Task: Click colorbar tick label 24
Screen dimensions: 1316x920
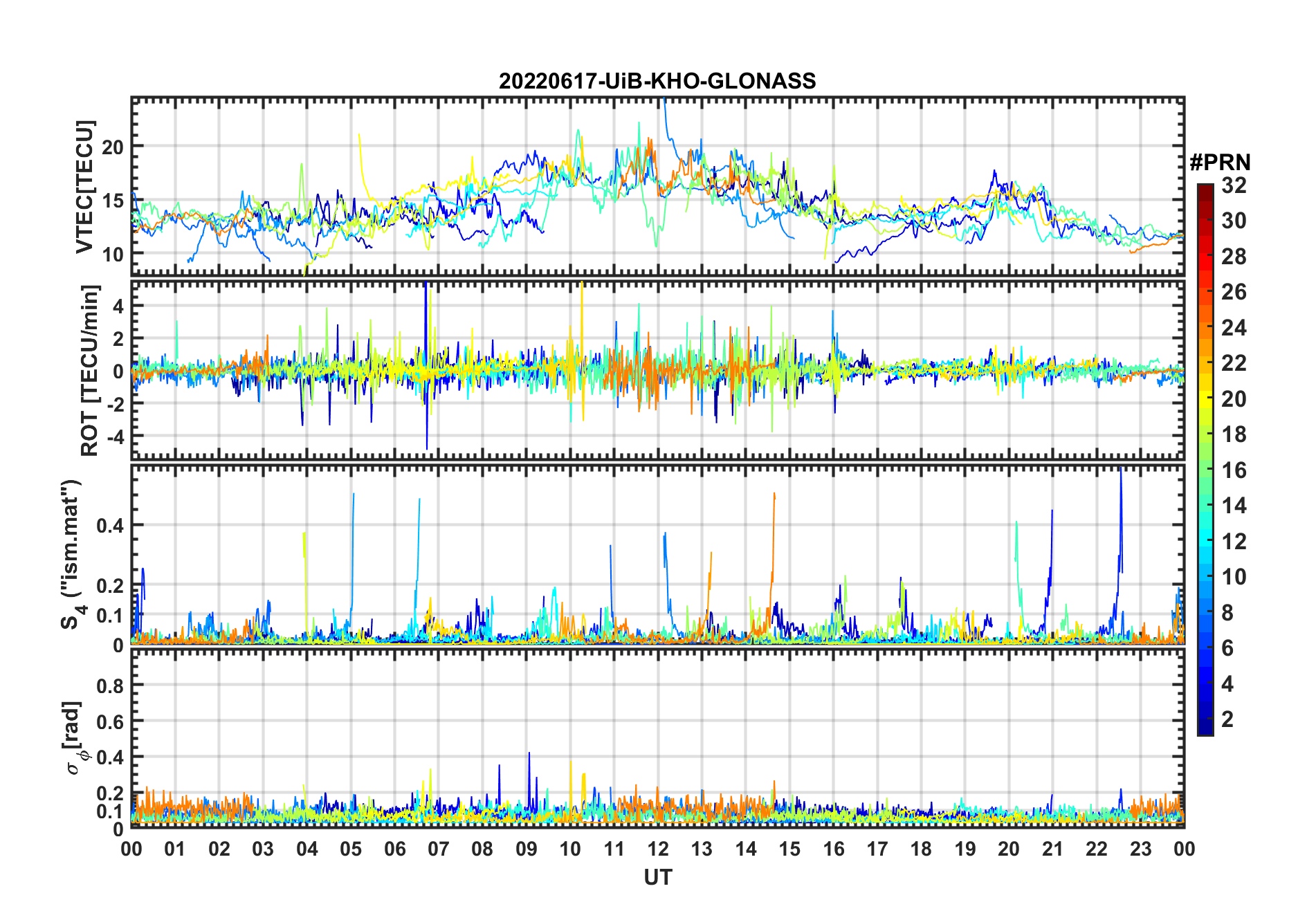Action: 1234,327
